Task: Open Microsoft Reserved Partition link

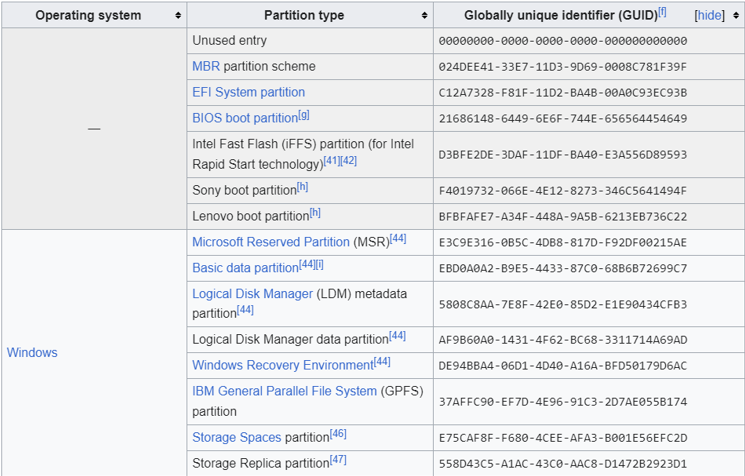Action: [270, 242]
